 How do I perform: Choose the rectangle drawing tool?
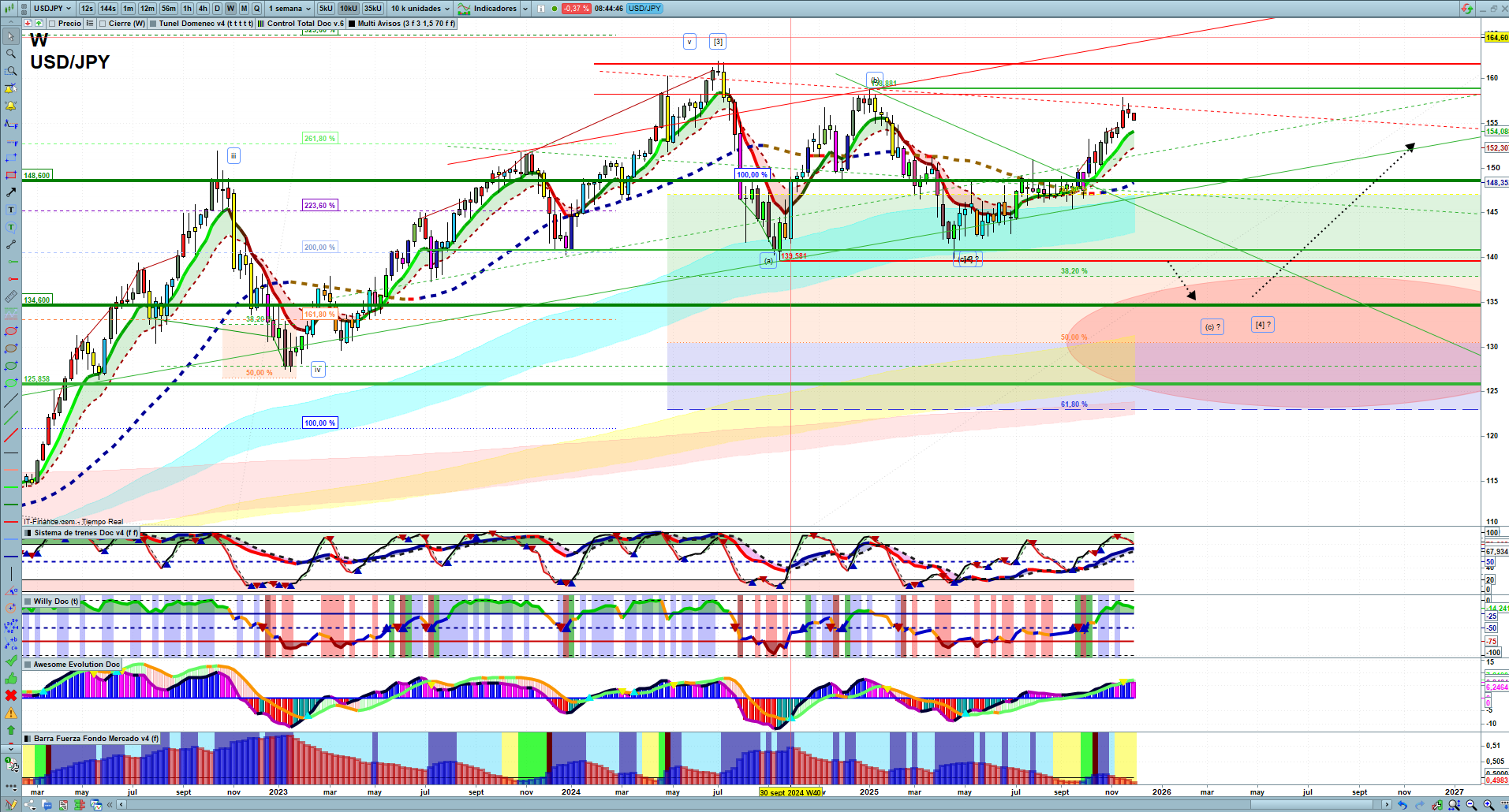[11, 175]
